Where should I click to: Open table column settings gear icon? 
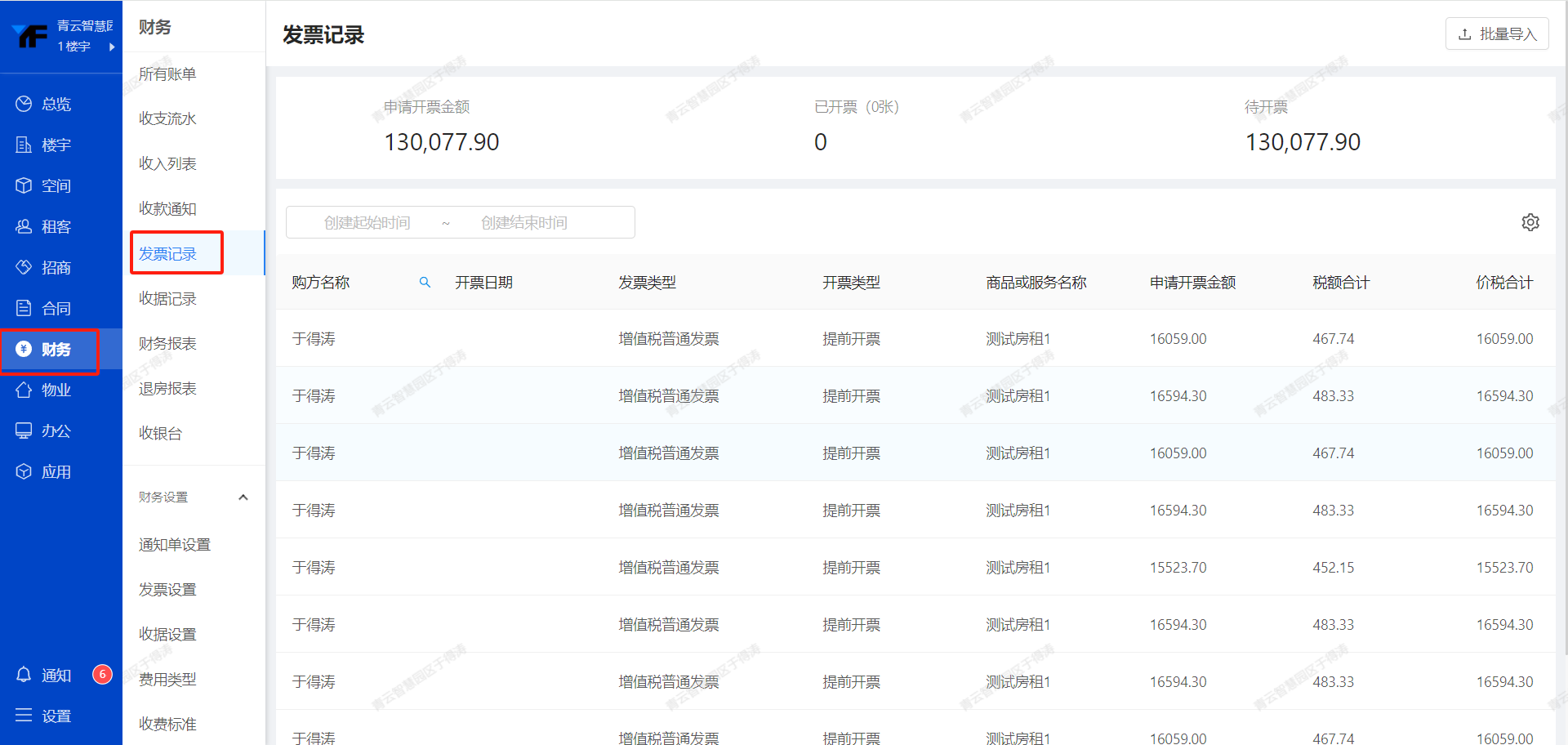pos(1530,222)
